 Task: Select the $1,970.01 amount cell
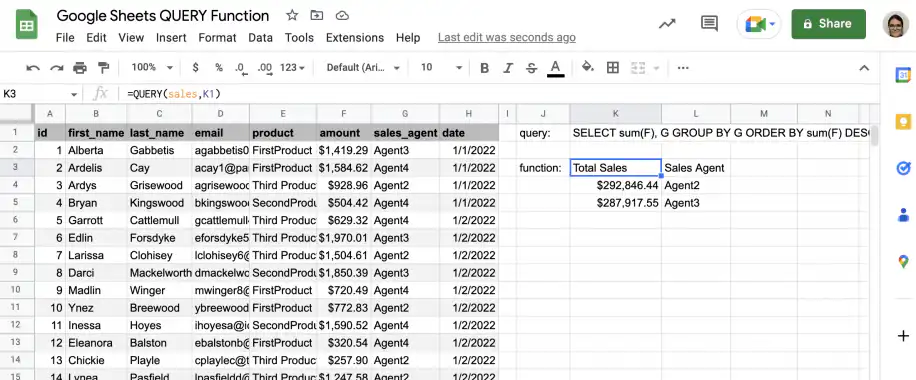pos(344,238)
